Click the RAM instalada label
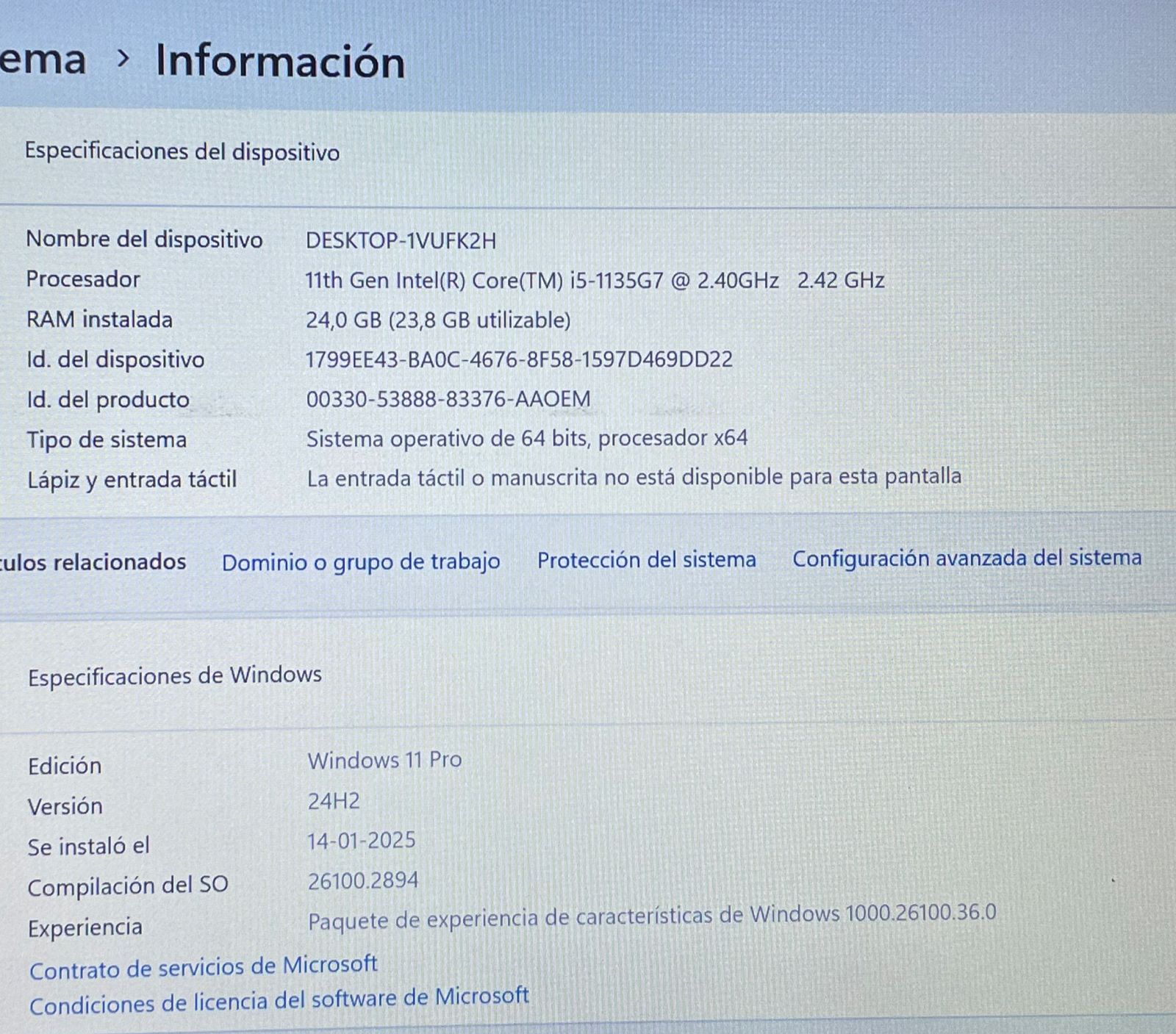Screen dimensions: 1176x1034 coord(99,319)
